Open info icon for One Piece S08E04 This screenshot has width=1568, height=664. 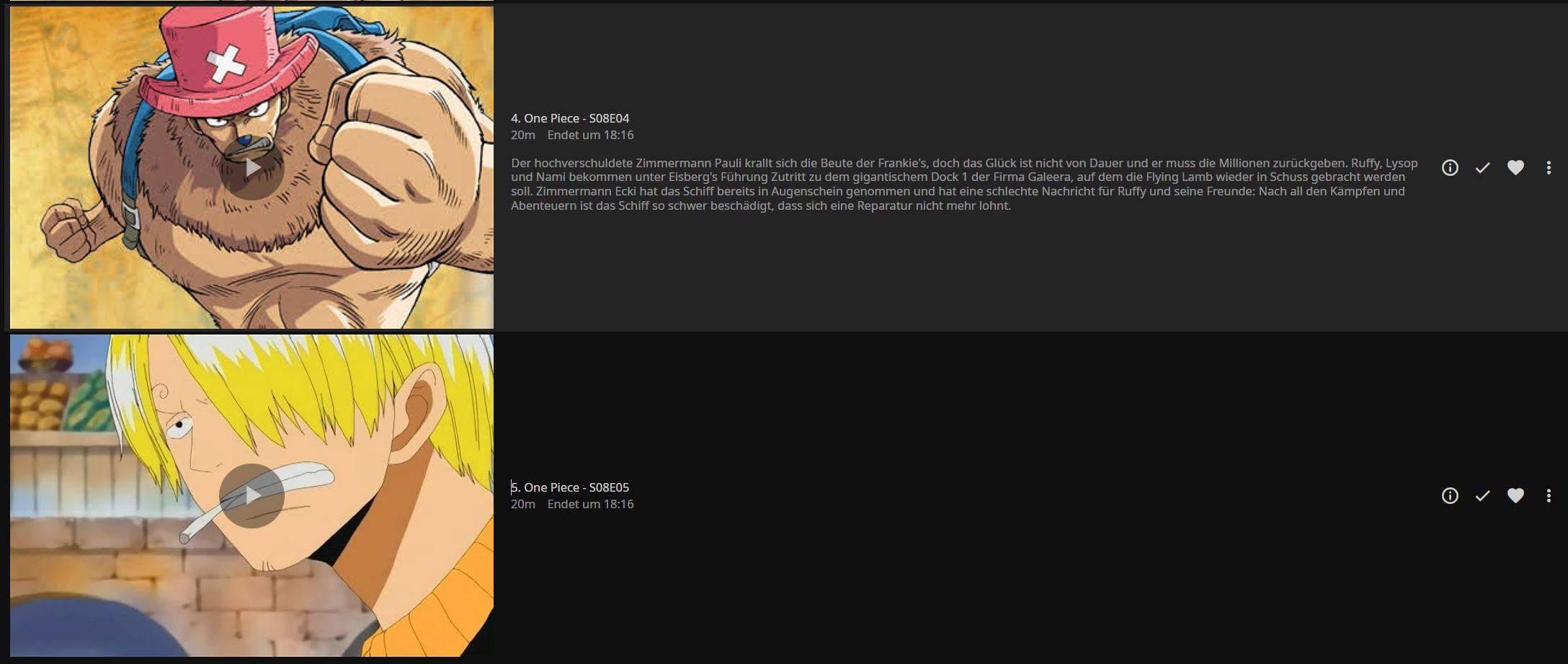[x=1450, y=167]
